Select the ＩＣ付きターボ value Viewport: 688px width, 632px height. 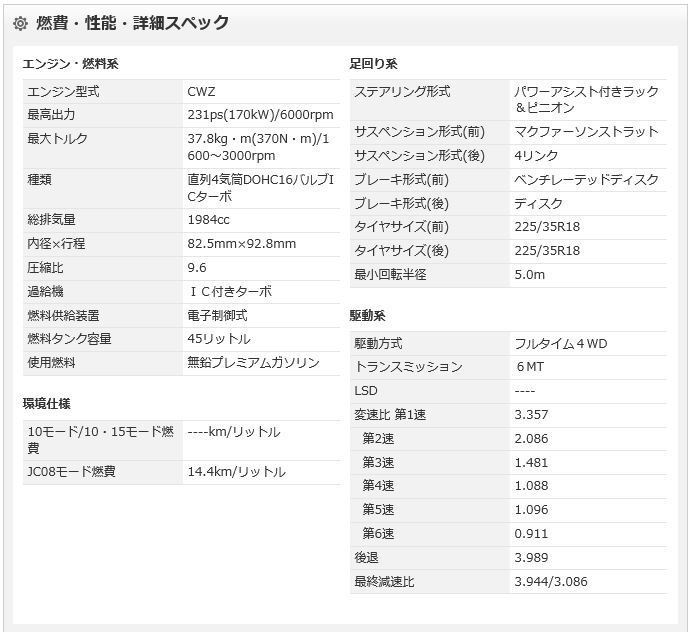coord(230,291)
